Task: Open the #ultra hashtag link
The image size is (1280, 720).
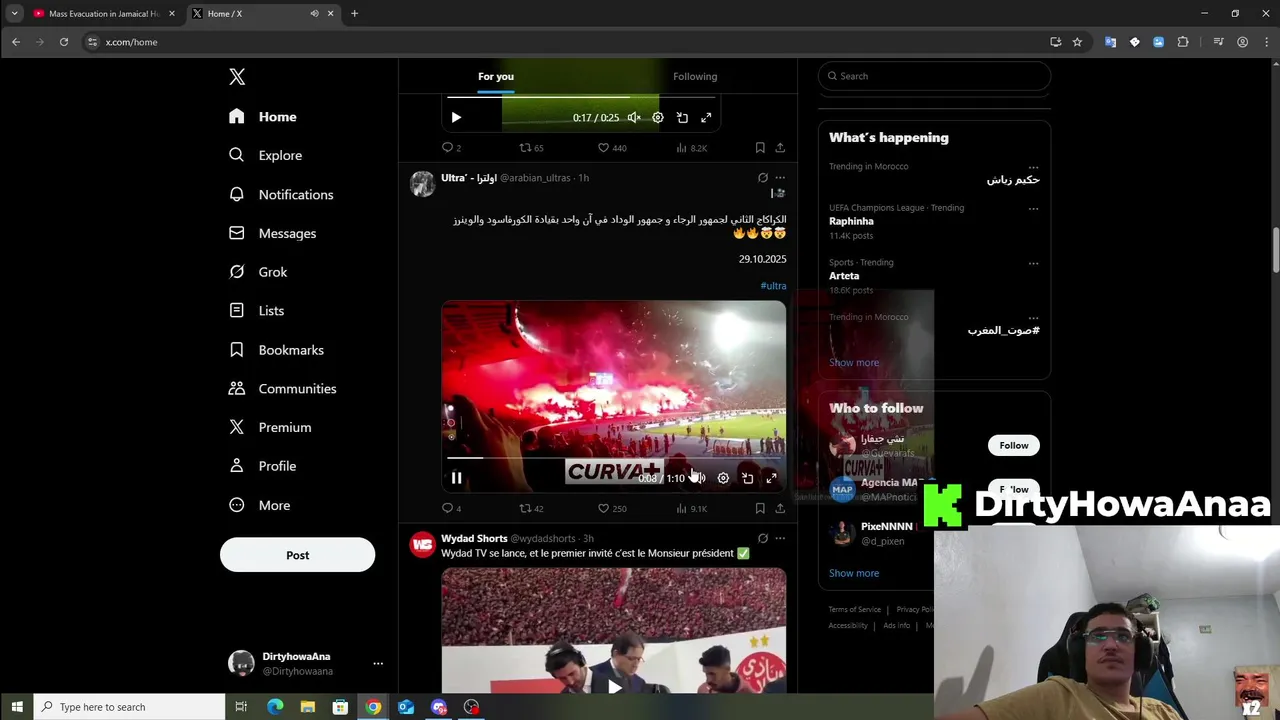Action: 773,286
